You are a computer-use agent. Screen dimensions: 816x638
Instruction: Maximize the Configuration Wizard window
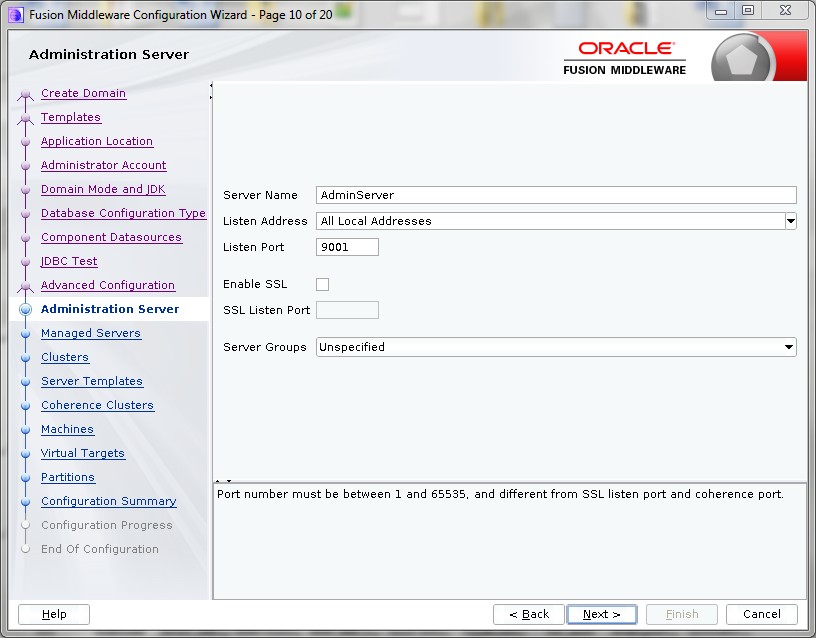(x=748, y=11)
